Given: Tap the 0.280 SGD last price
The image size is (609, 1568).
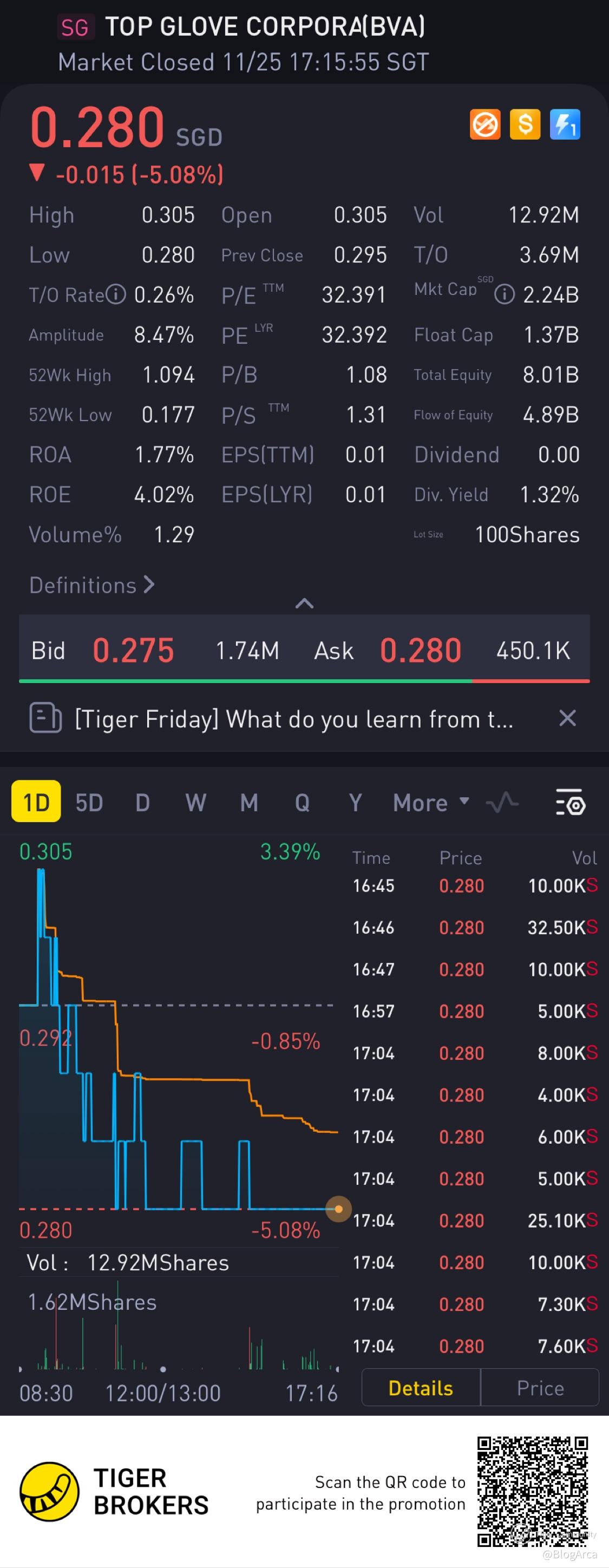Looking at the screenshot, I should (x=126, y=127).
